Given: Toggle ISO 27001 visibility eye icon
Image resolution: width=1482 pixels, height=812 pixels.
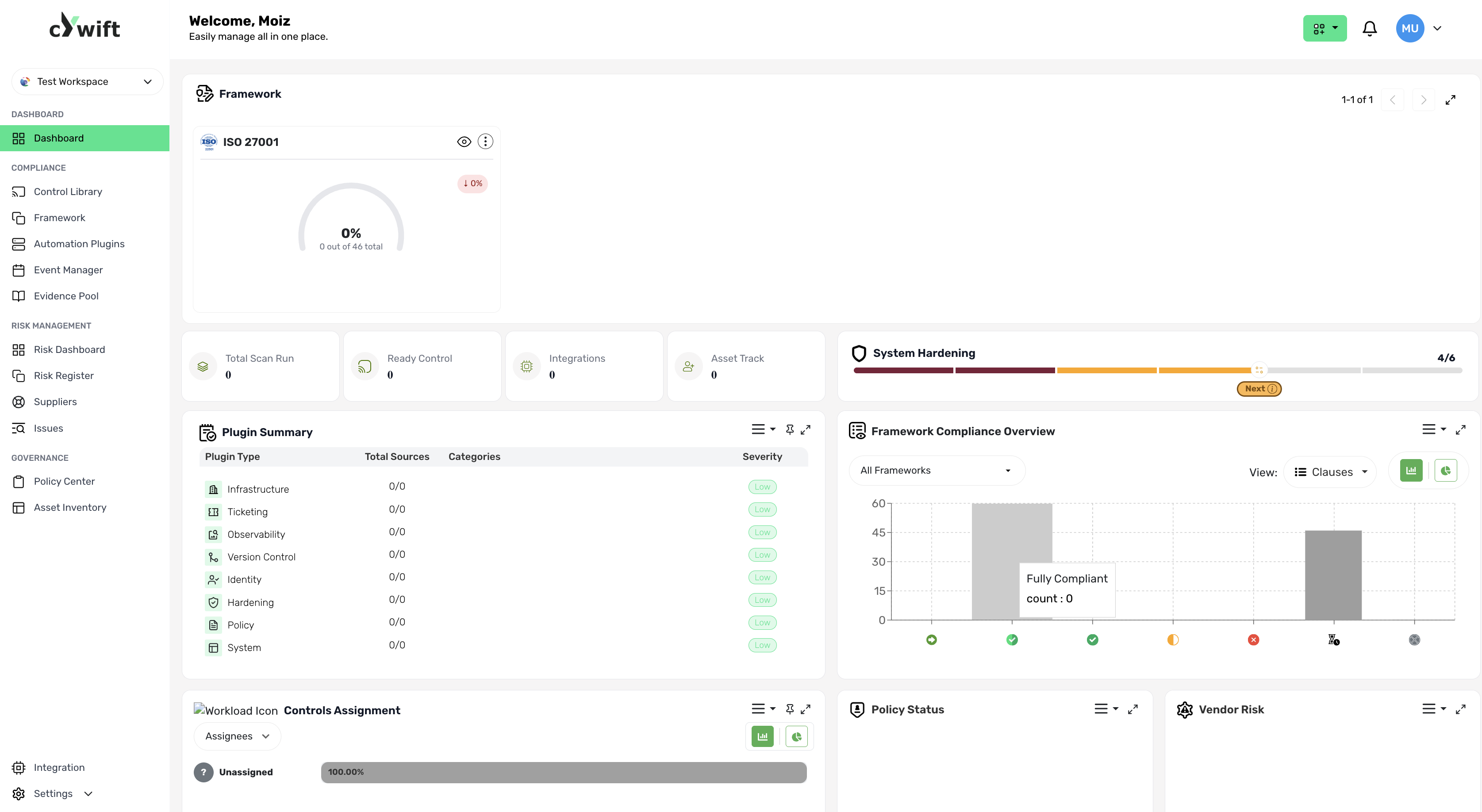Looking at the screenshot, I should (464, 142).
